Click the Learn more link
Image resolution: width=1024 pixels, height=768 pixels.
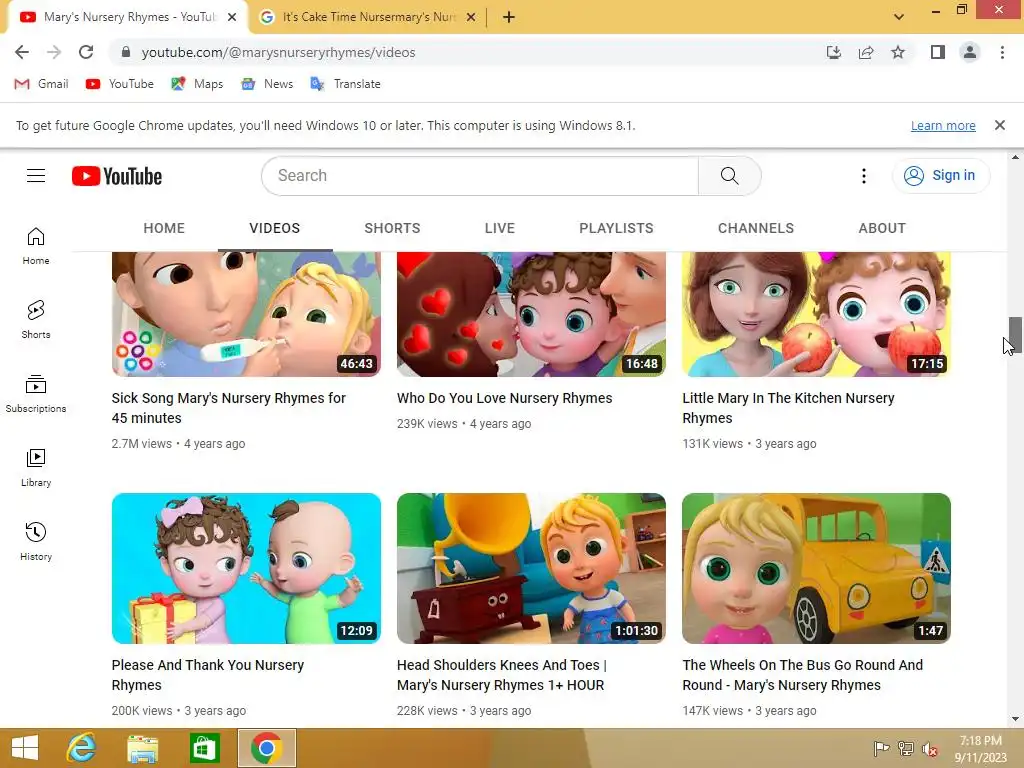[x=943, y=125]
